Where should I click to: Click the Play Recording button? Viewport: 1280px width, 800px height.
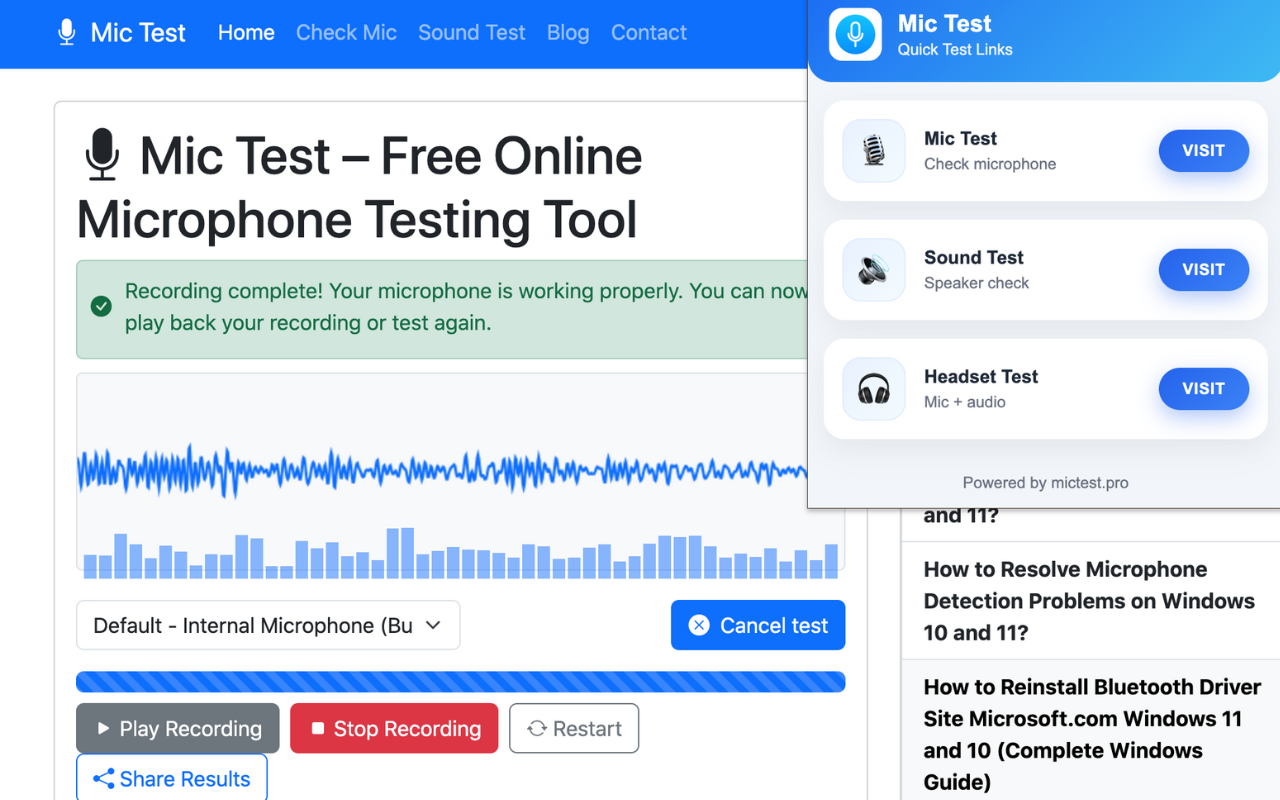coord(178,728)
